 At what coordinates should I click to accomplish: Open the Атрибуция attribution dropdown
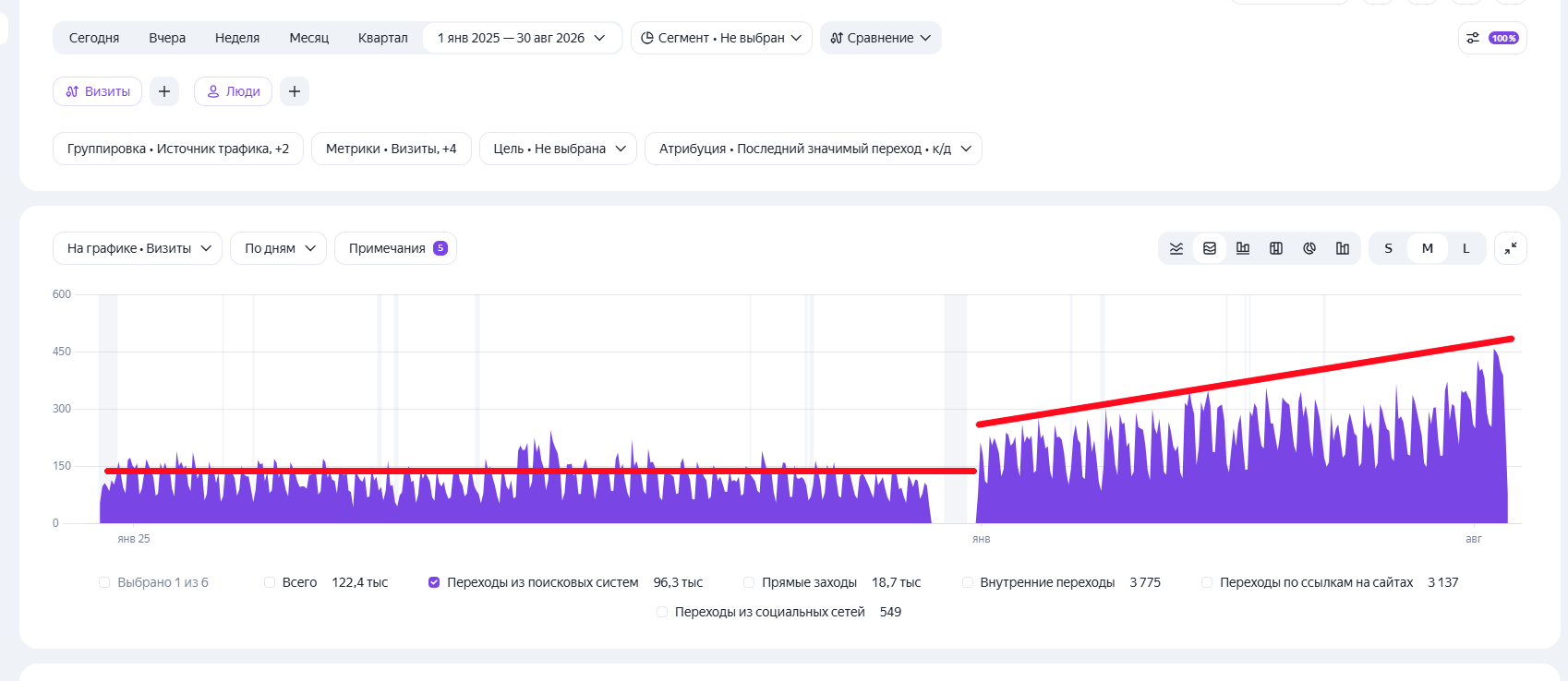(x=814, y=149)
